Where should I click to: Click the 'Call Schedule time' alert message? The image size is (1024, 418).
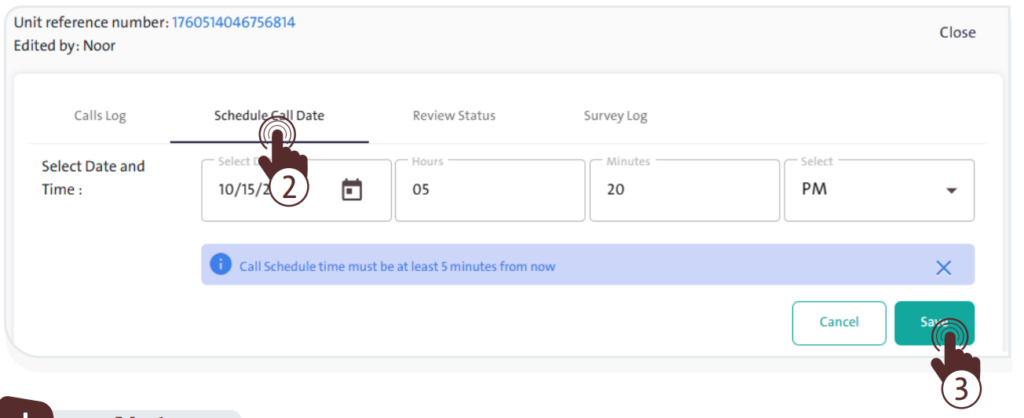coord(397,267)
